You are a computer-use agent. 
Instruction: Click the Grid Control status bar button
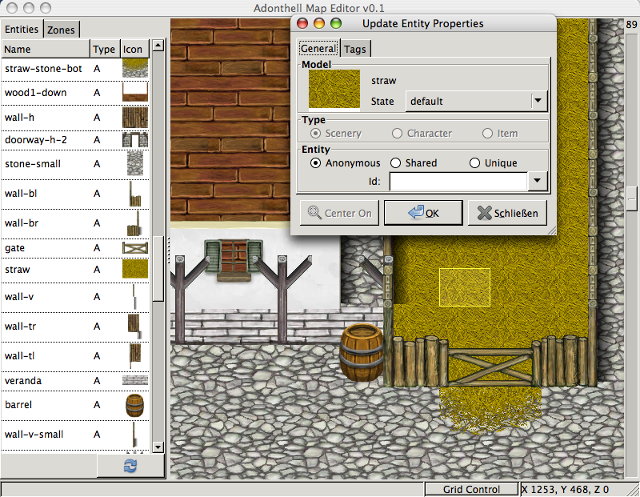pyautogui.click(x=470, y=490)
